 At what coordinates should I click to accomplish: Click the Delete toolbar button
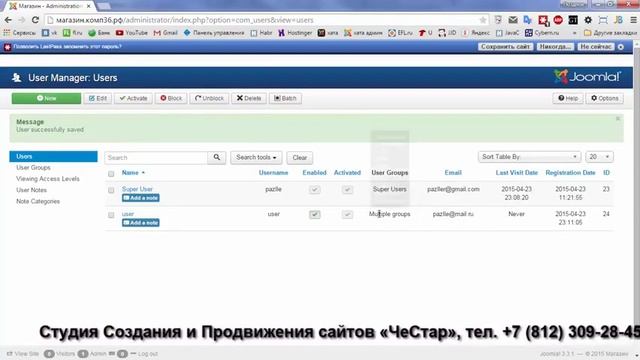[x=249, y=98]
